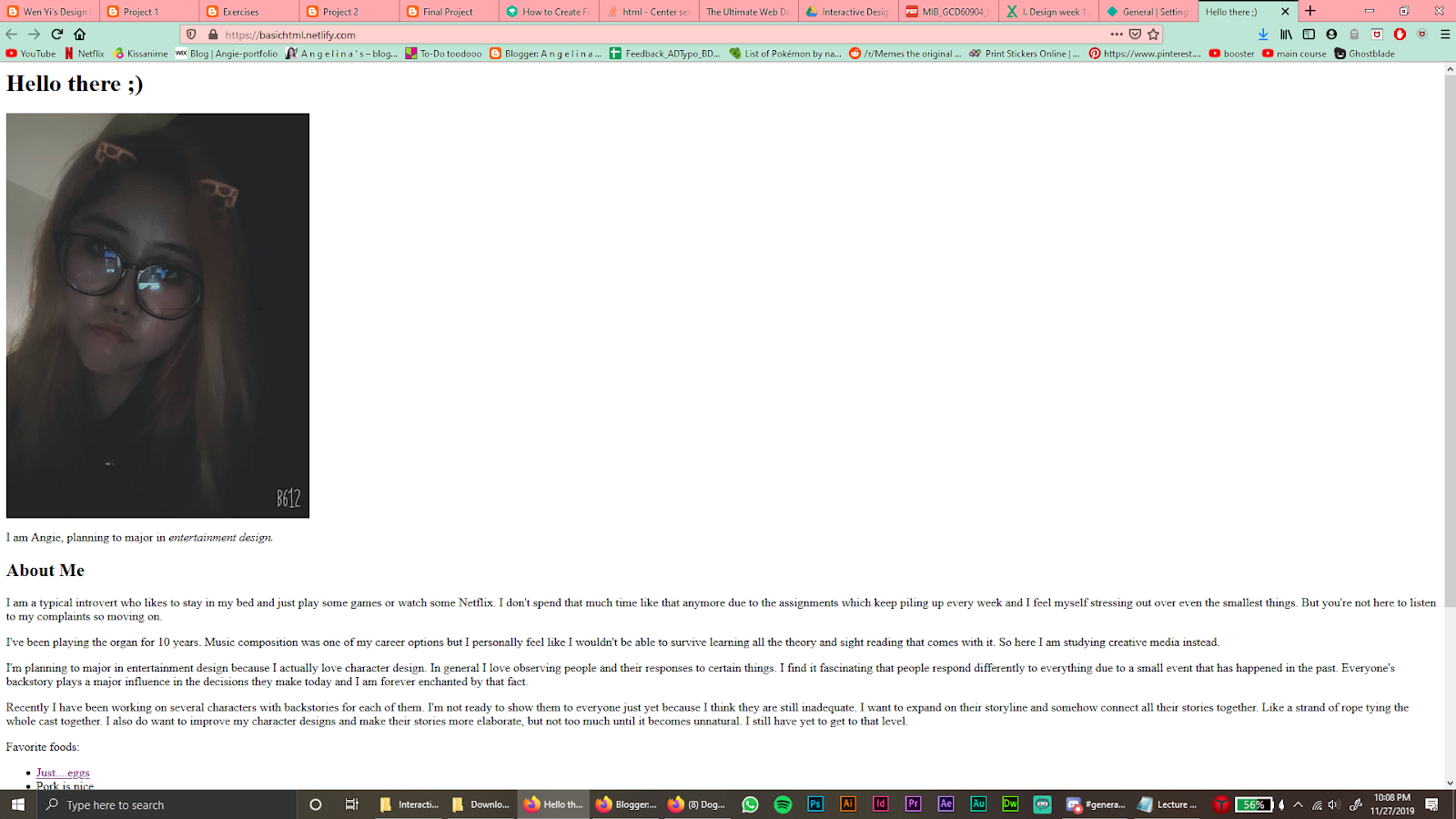Open the red stop-hand ad blocker extension
The image size is (1456, 819).
pos(1400,35)
